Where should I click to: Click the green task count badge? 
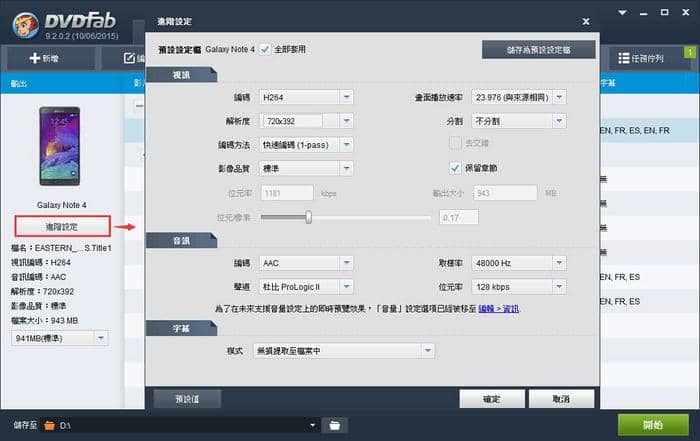[690, 52]
